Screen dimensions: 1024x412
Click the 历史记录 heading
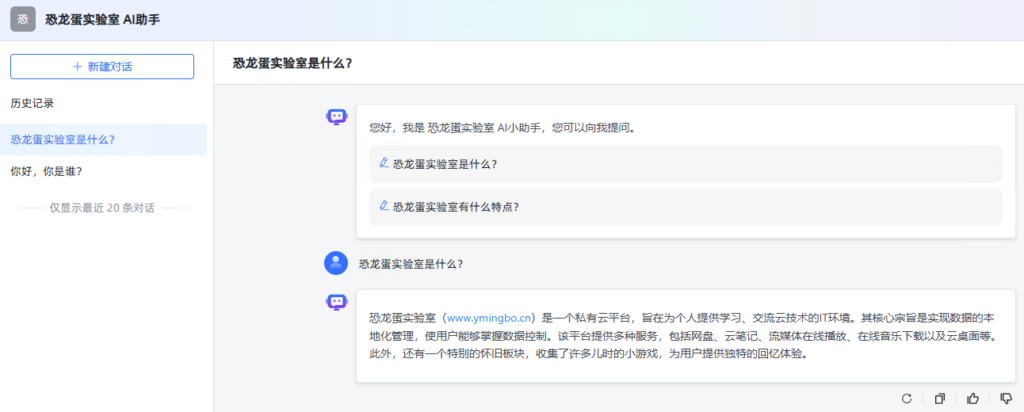click(32, 103)
